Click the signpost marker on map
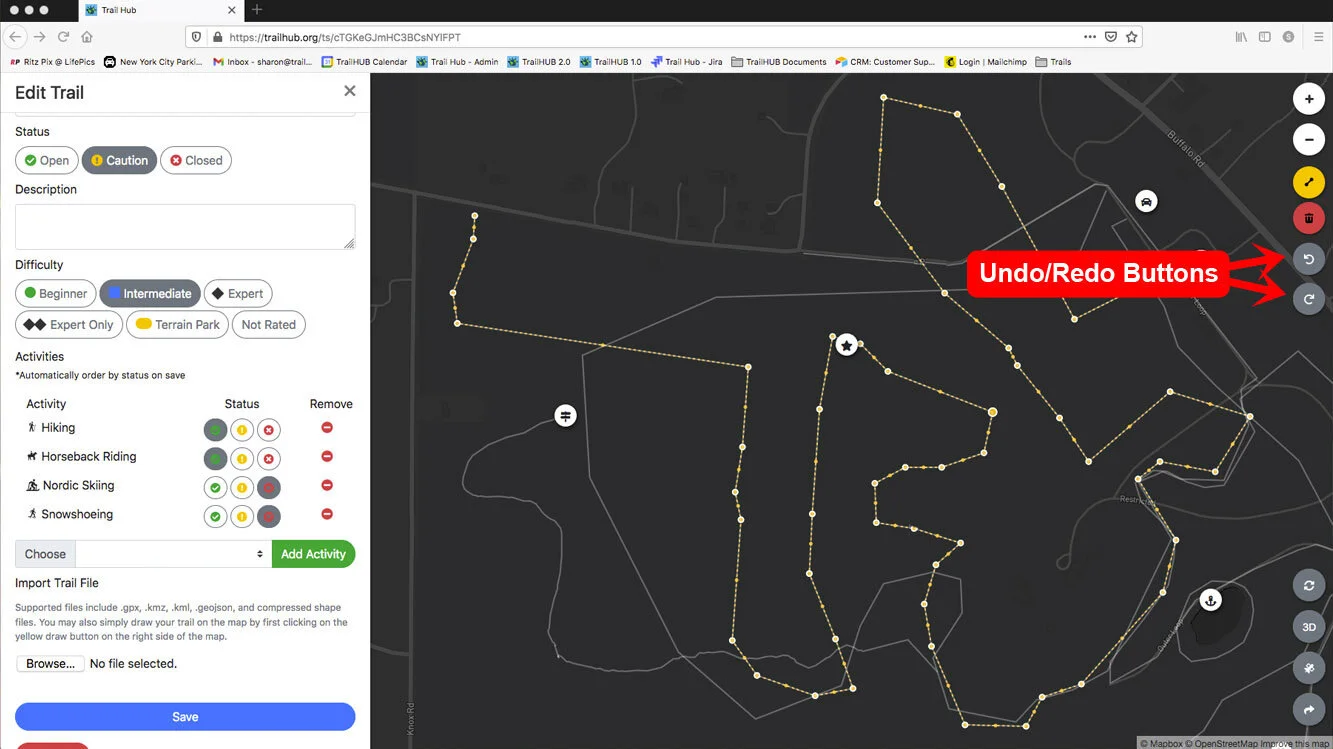1333x749 pixels. [566, 415]
